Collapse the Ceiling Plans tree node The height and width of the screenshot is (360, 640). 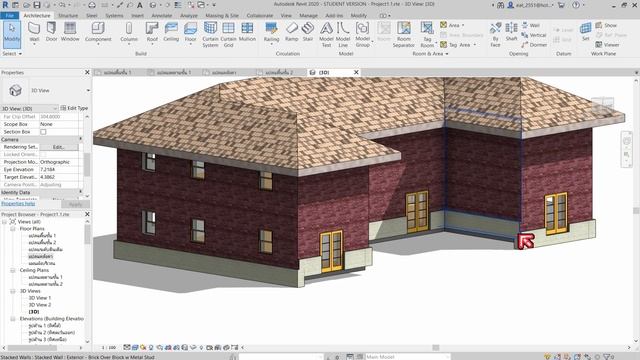[x=13, y=270]
